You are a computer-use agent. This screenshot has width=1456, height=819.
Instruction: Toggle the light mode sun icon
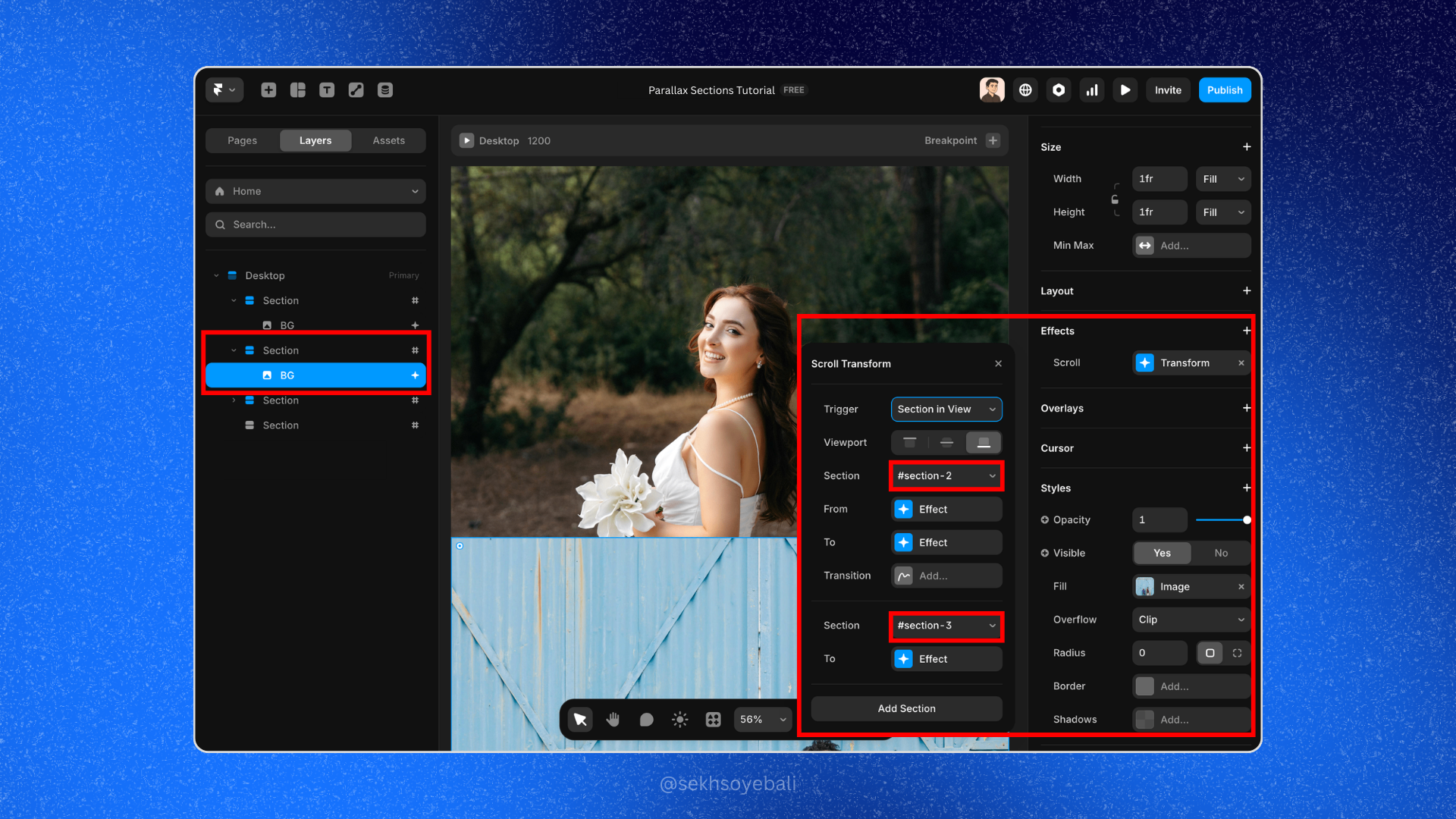pyautogui.click(x=680, y=720)
